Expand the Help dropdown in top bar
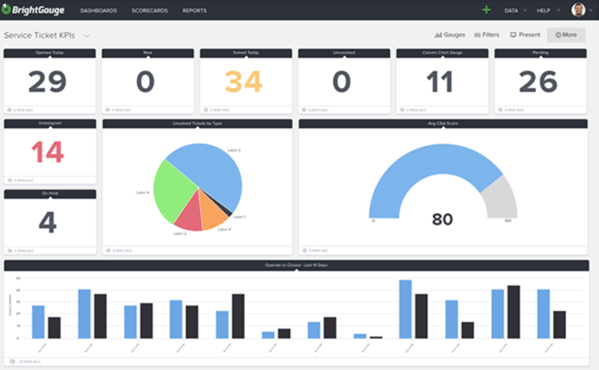Viewport: 599px width, 370px height. [548, 11]
